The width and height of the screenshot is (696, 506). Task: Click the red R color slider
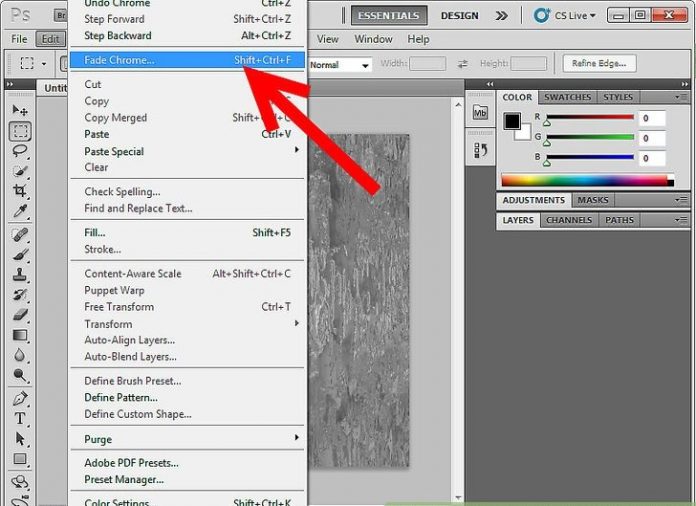pos(588,117)
